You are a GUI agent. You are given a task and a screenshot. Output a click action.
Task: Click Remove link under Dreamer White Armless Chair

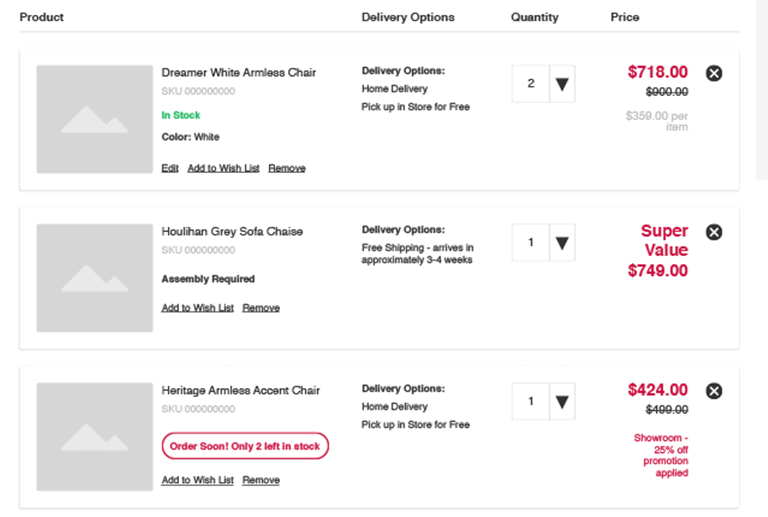(x=287, y=168)
